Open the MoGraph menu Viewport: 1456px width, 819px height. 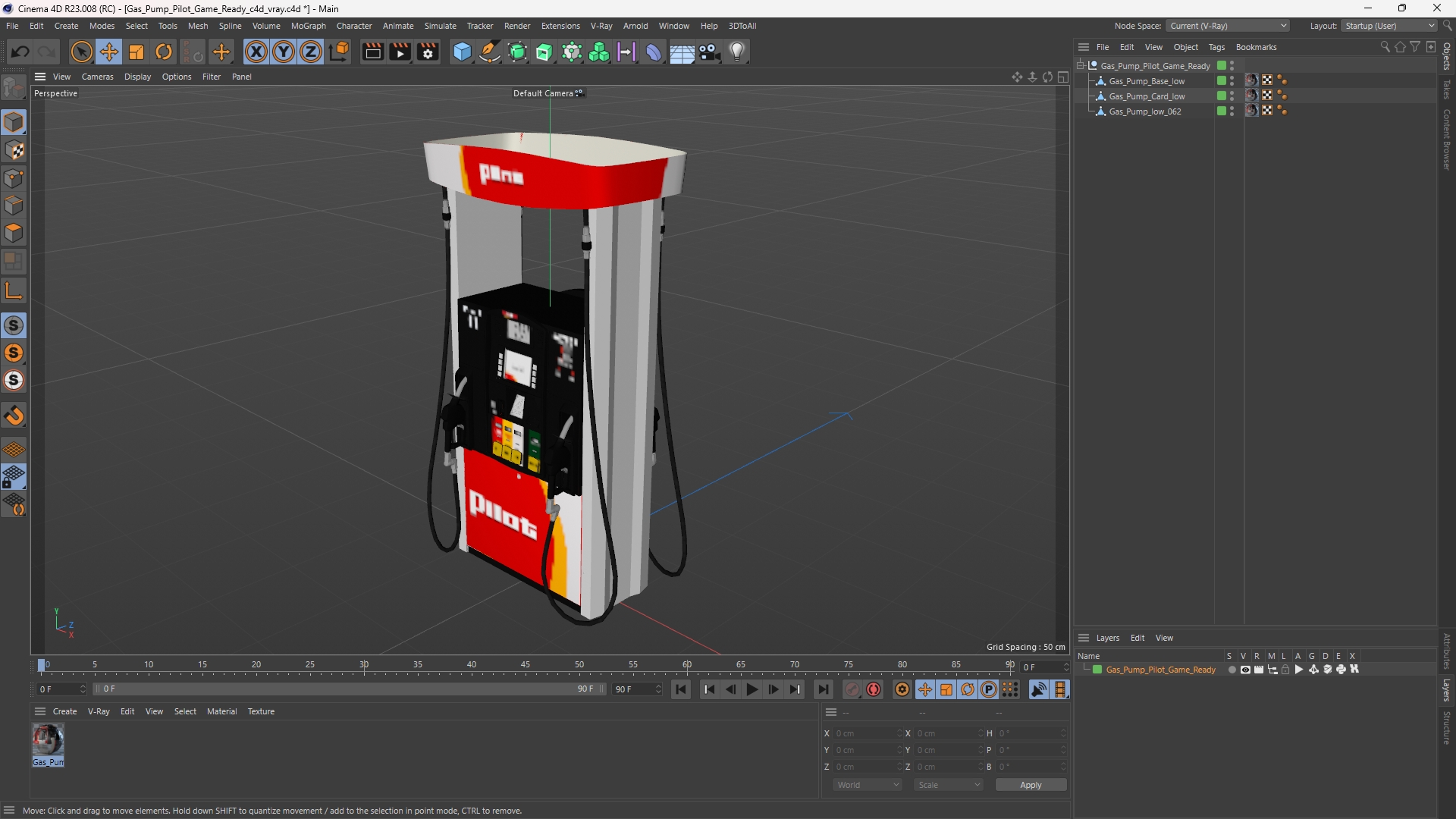pos(308,26)
